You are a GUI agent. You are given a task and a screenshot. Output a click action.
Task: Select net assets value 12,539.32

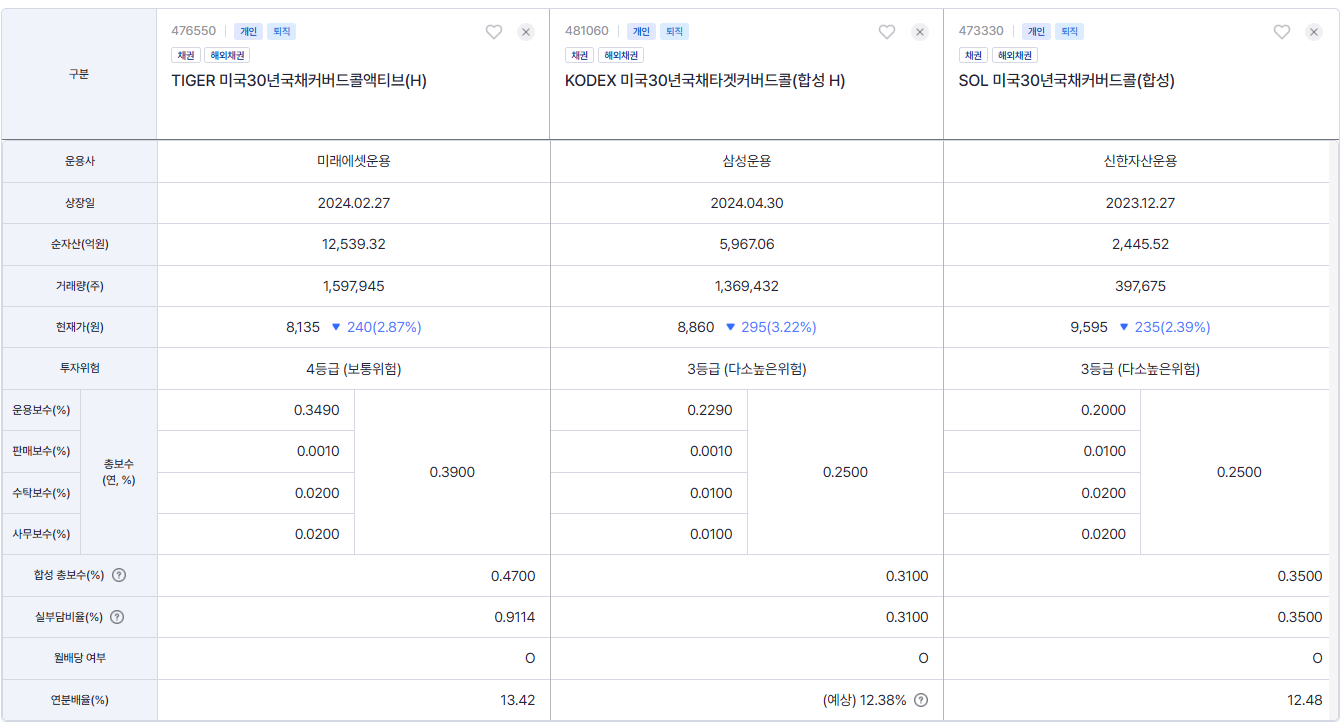click(353, 244)
